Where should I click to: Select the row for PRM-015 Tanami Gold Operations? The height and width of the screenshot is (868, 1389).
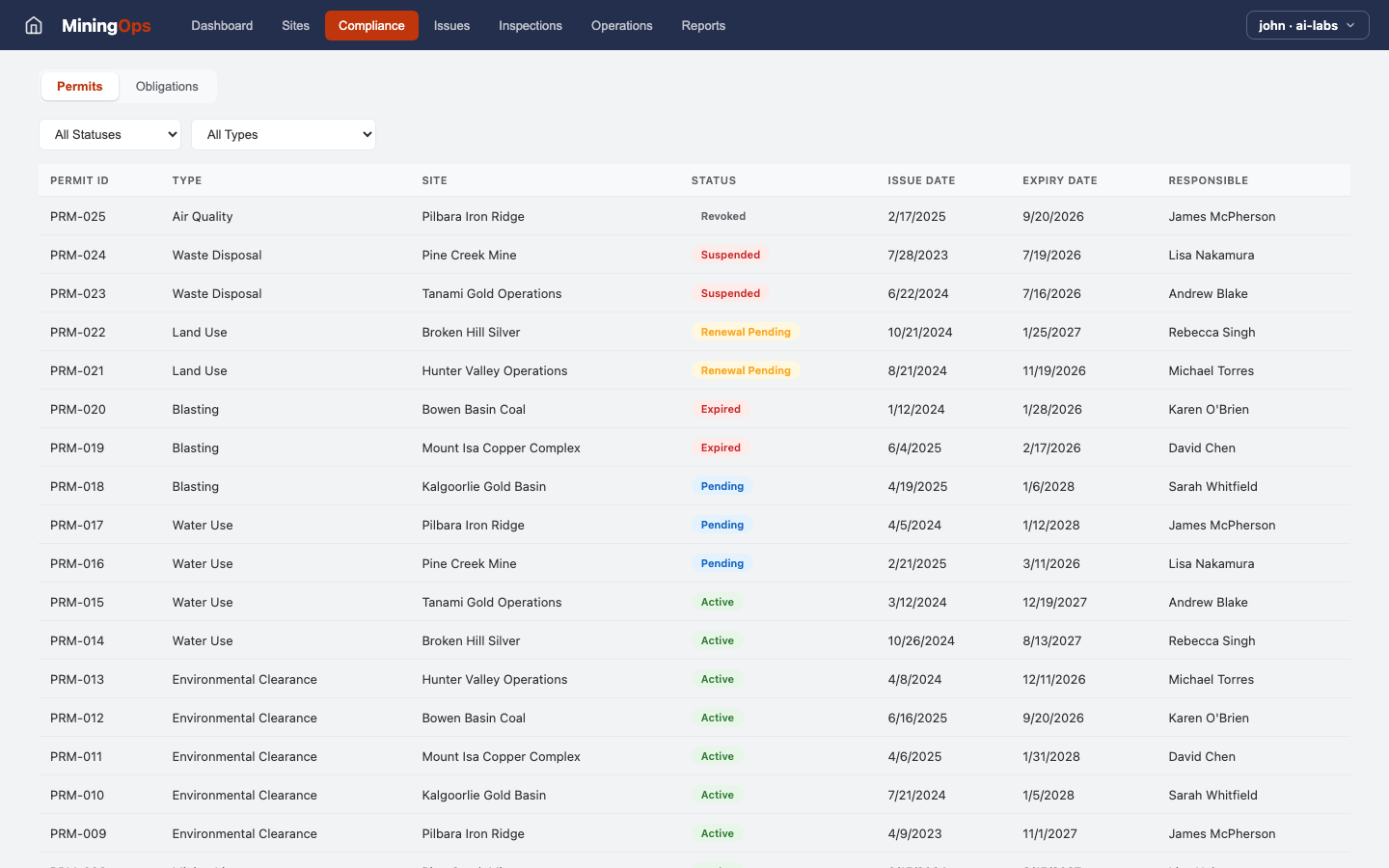[492, 602]
